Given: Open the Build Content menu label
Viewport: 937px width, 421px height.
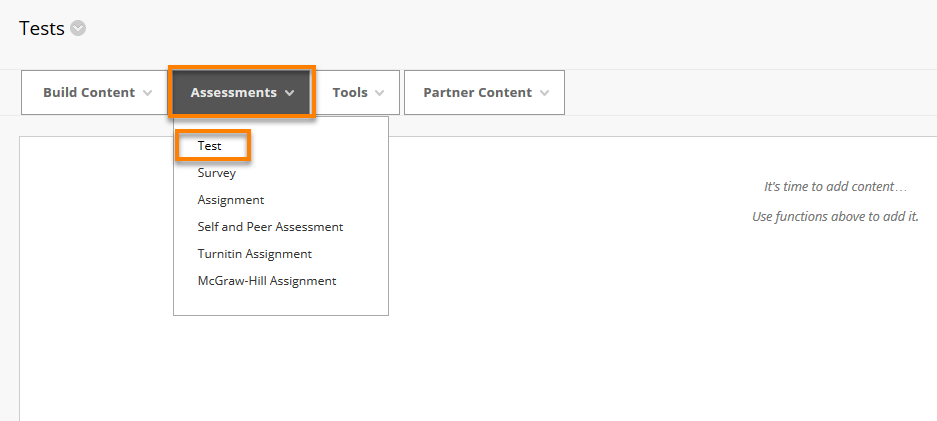Looking at the screenshot, I should pyautogui.click(x=89, y=93).
